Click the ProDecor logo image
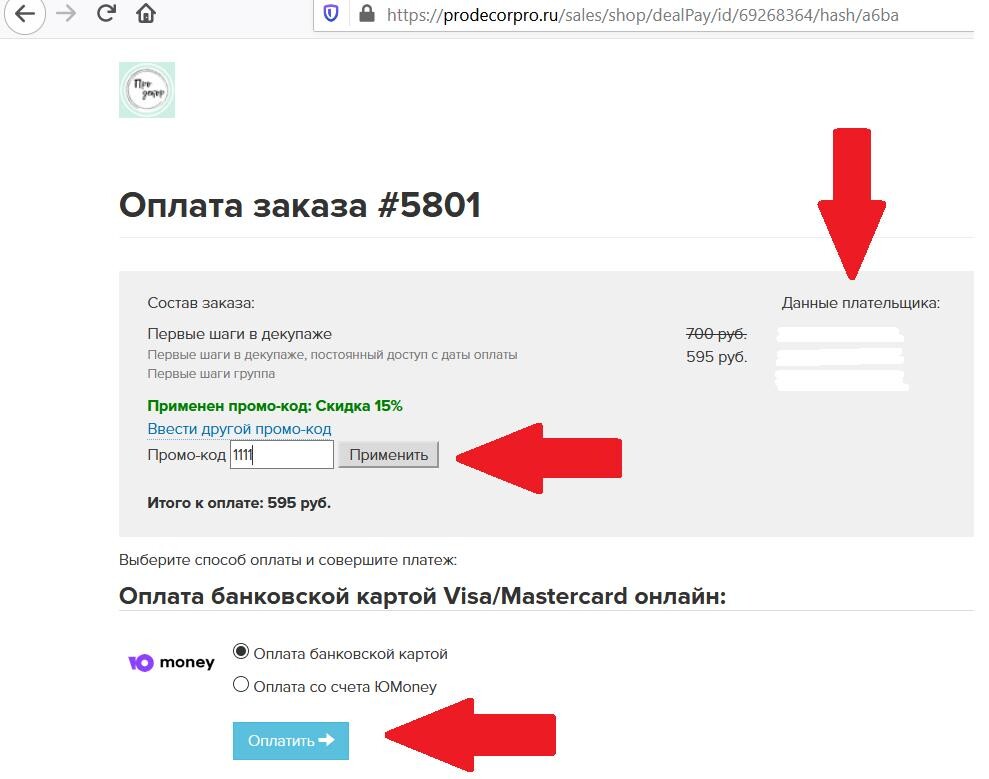The width and height of the screenshot is (989, 779). pyautogui.click(x=147, y=90)
